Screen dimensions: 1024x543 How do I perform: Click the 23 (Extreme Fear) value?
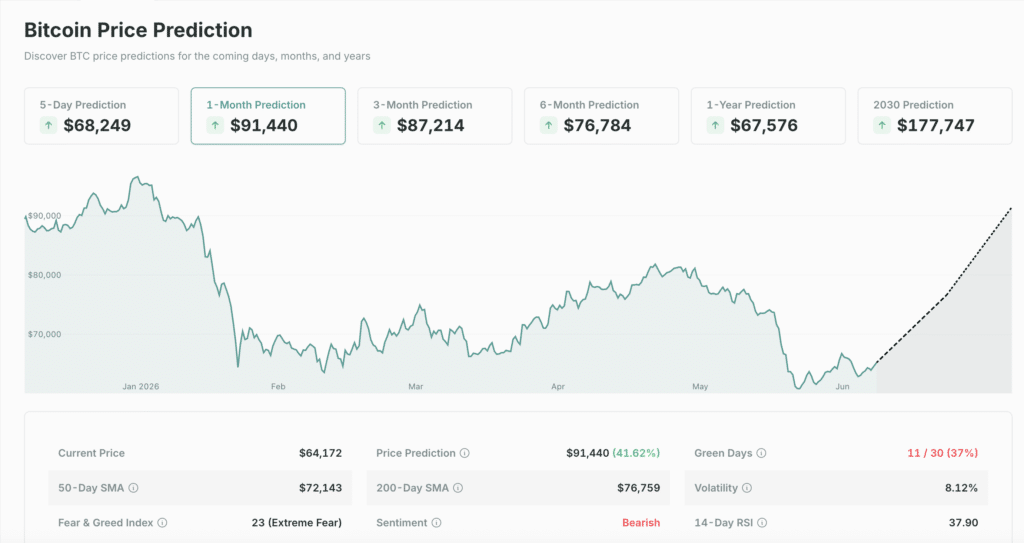coord(296,523)
